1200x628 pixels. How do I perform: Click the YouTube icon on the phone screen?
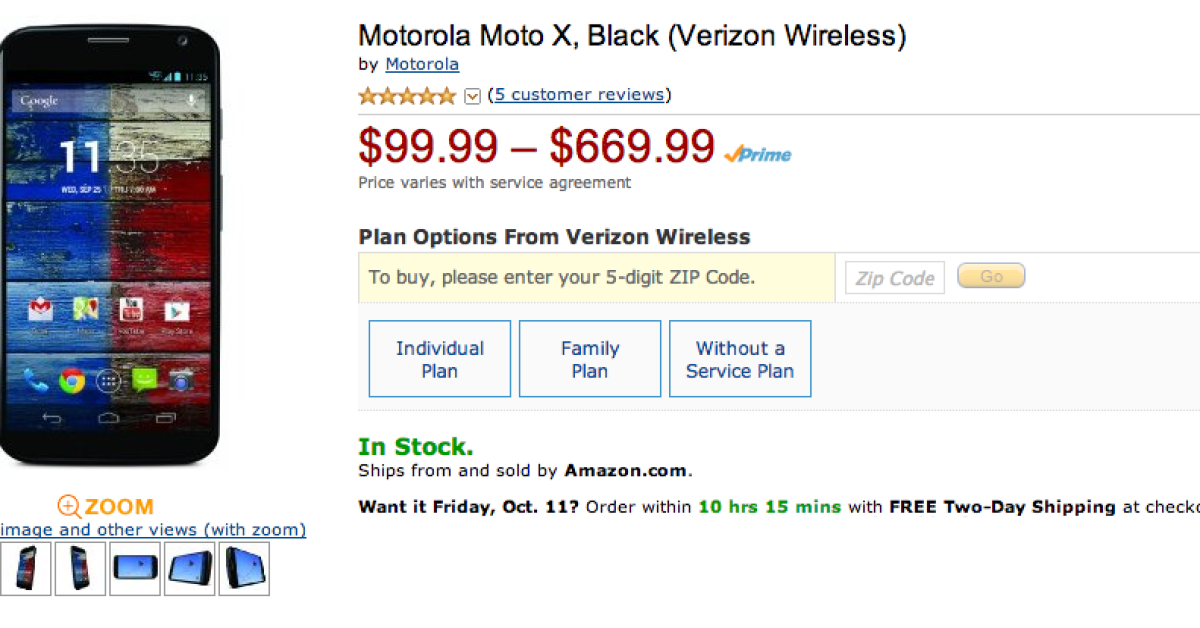131,311
